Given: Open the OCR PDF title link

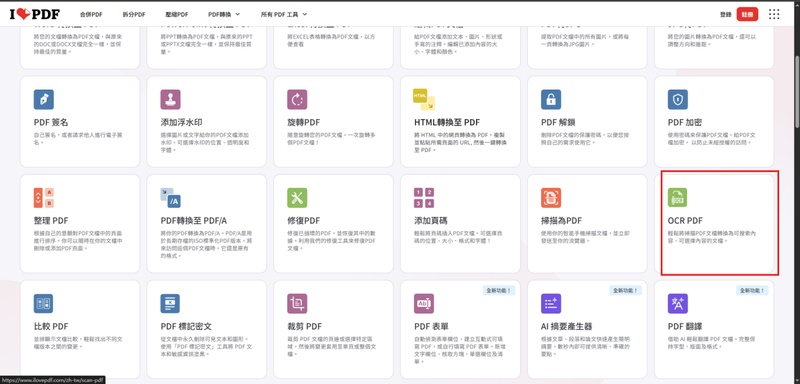Looking at the screenshot, I should tap(685, 221).
